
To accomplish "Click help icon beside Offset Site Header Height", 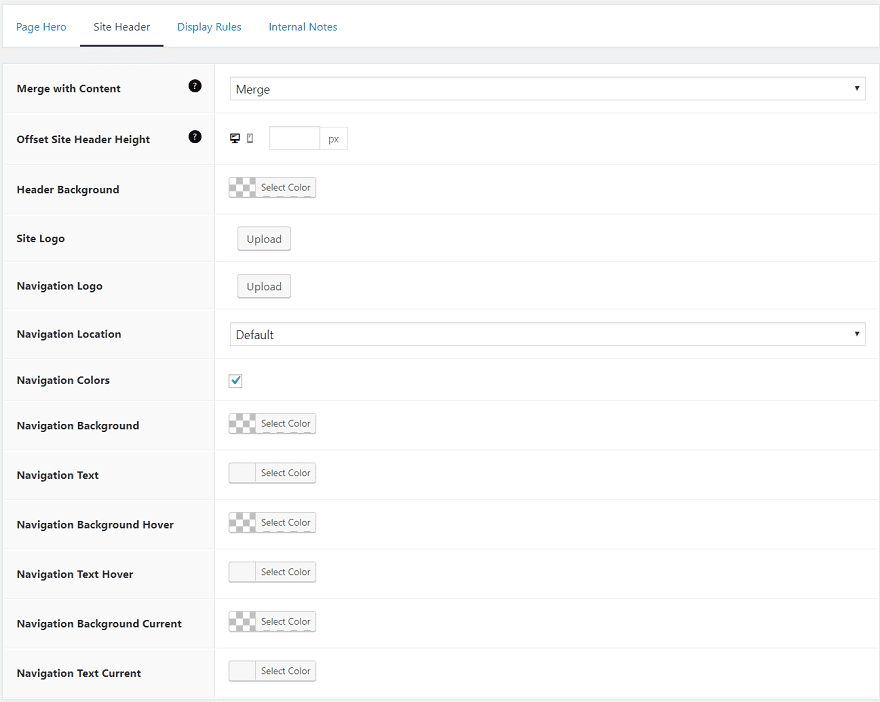I will point(195,137).
